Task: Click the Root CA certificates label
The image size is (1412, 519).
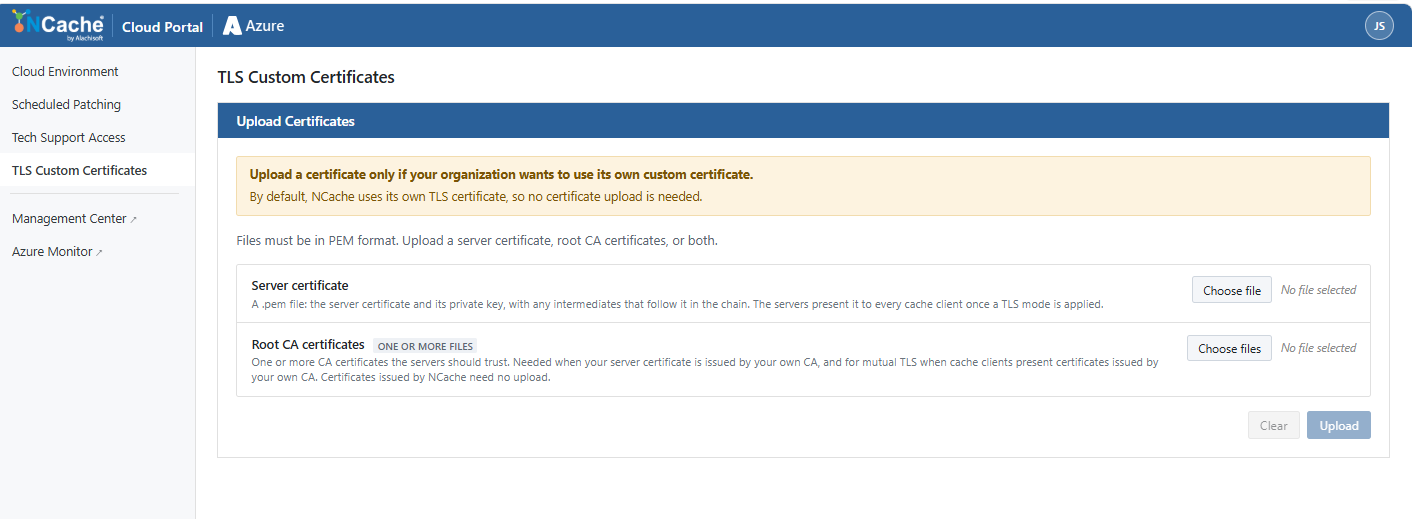Action: click(x=308, y=344)
